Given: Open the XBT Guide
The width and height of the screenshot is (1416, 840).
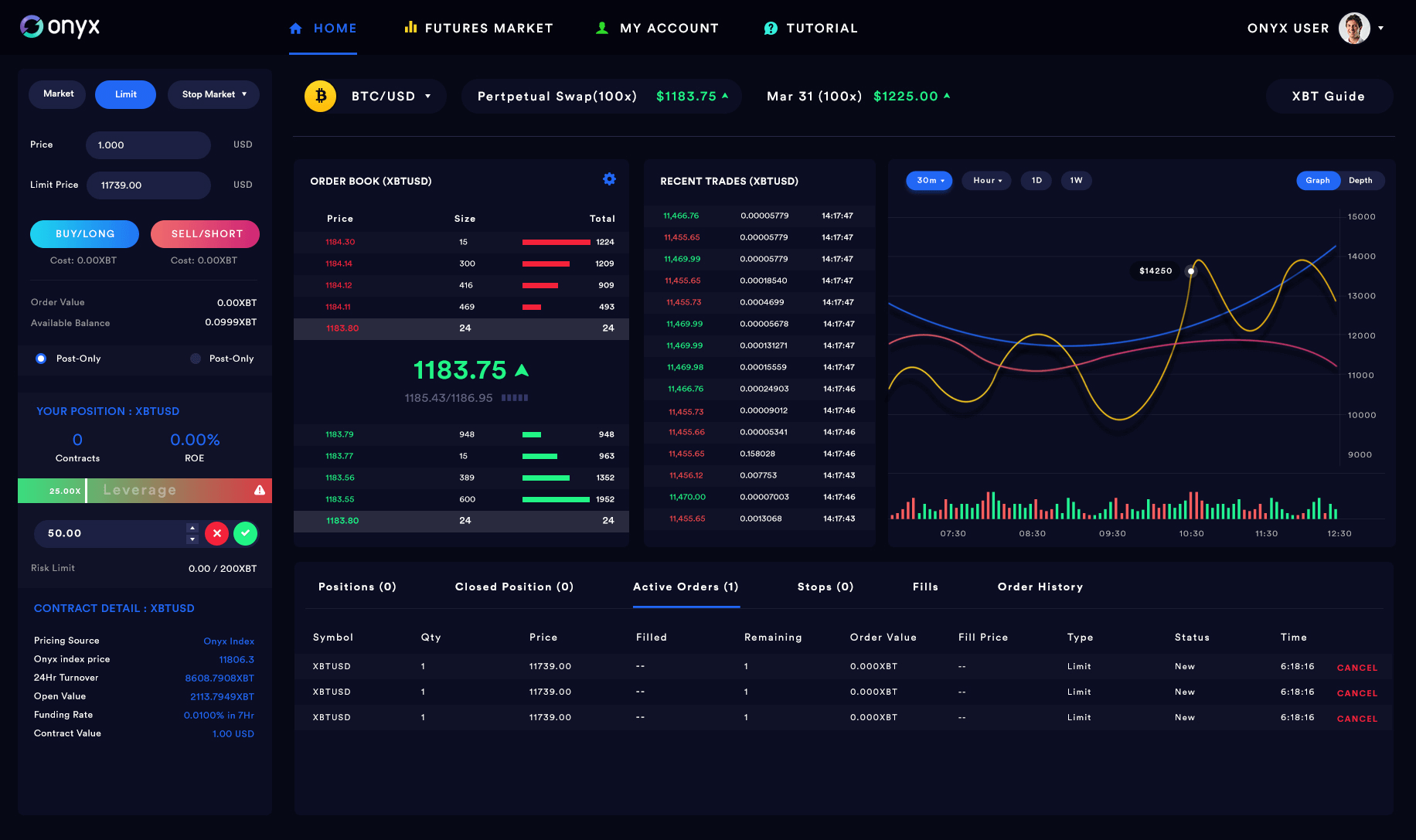Looking at the screenshot, I should pyautogui.click(x=1329, y=97).
